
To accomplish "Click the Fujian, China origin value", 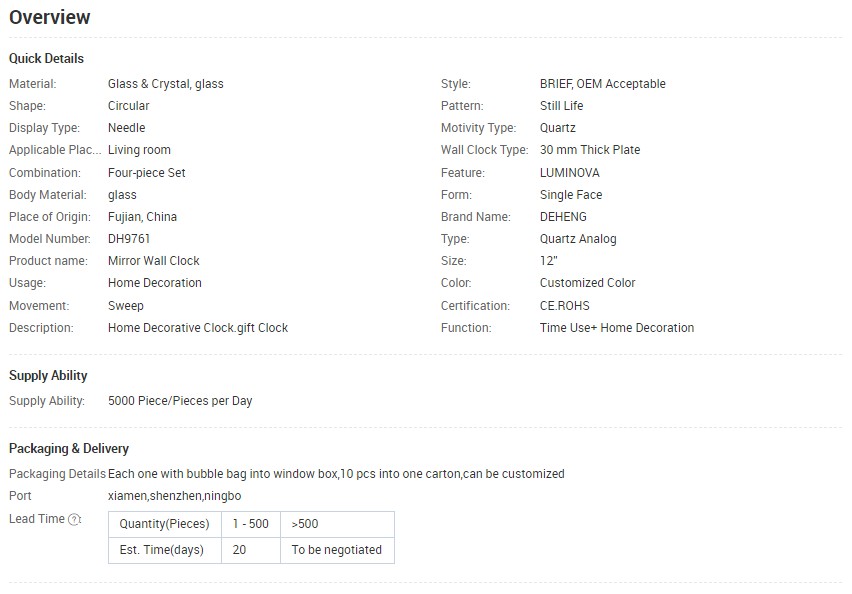I will [x=142, y=217].
